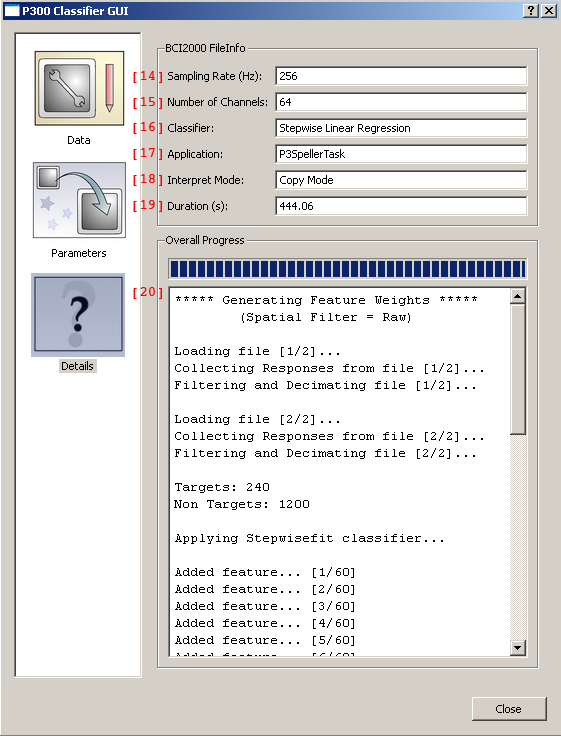Click the 'Application:' label

195,154
